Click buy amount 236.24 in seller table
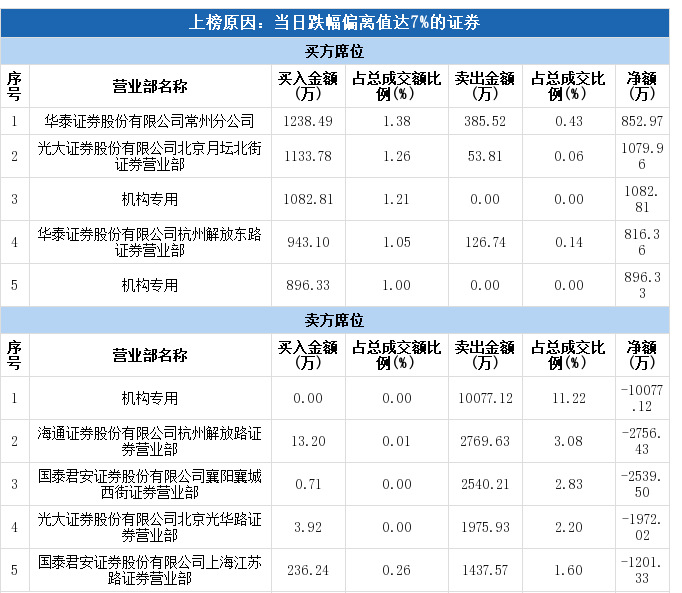 click(x=308, y=570)
